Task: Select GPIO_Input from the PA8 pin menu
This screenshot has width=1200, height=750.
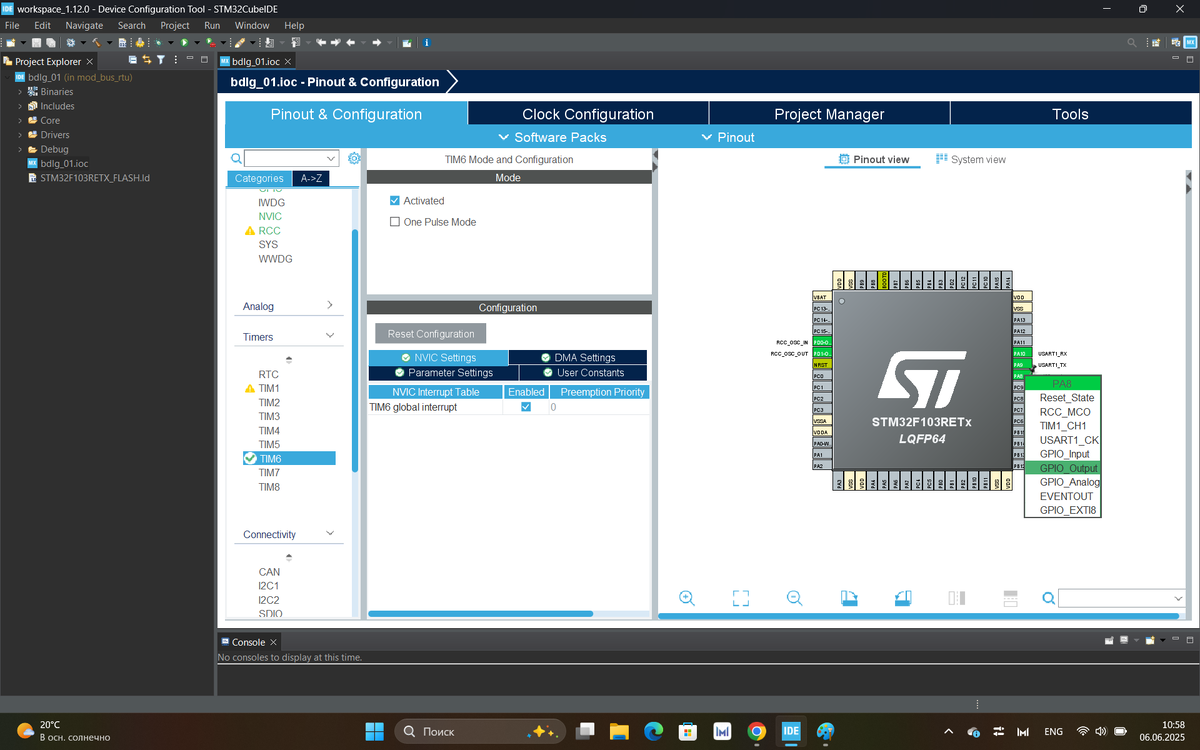Action: pyautogui.click(x=1064, y=454)
